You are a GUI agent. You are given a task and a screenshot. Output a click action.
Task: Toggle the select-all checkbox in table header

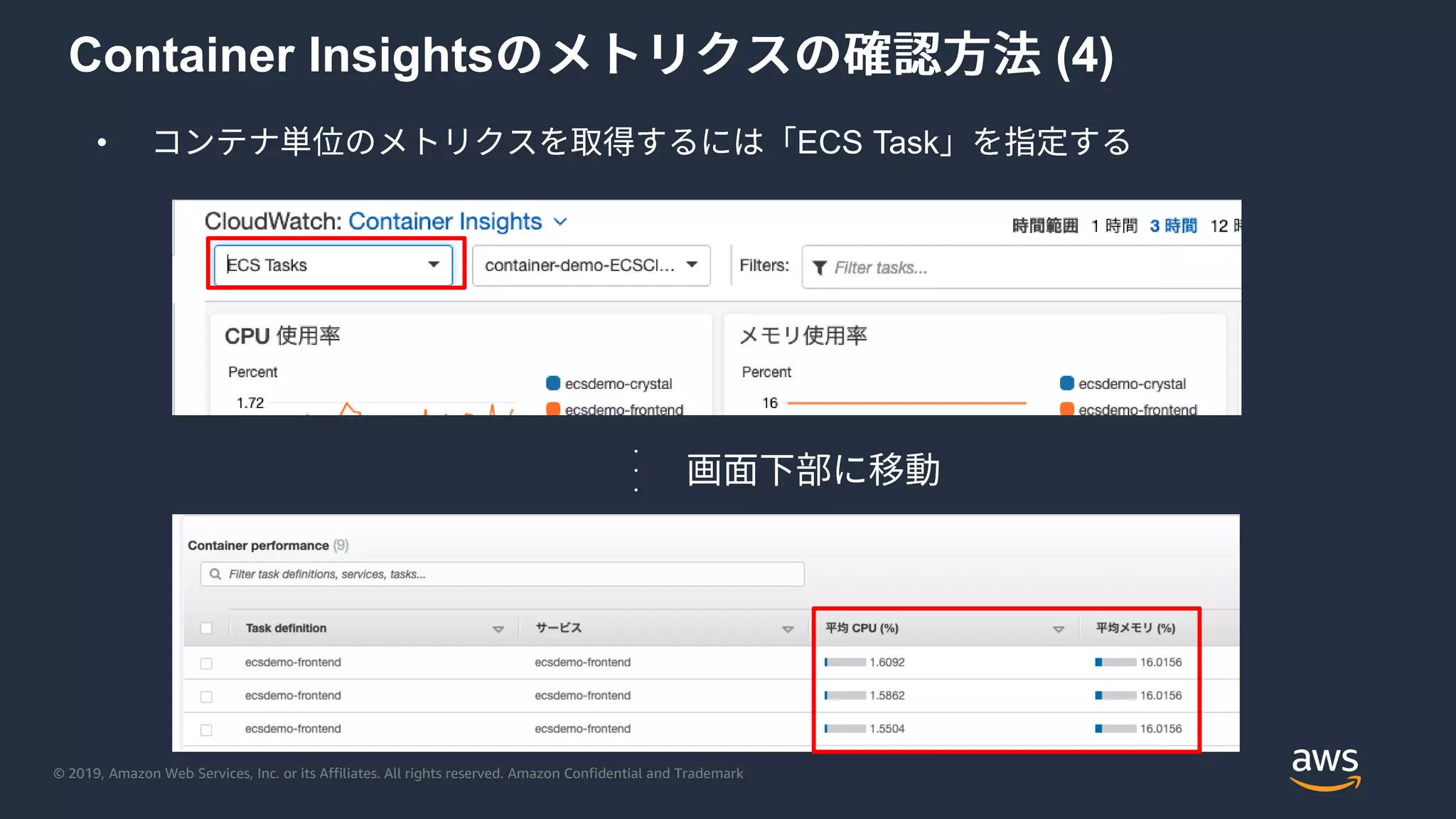coord(206,628)
